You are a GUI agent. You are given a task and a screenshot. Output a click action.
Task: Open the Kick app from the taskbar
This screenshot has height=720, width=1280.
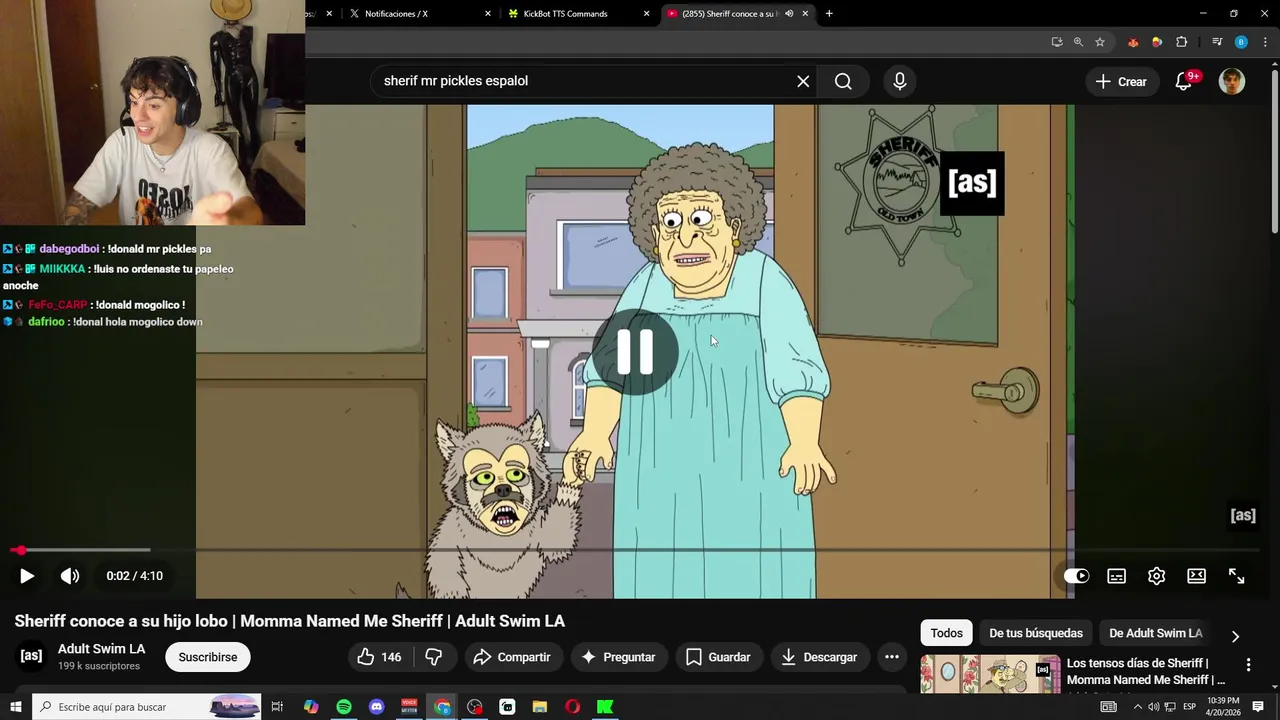[605, 707]
